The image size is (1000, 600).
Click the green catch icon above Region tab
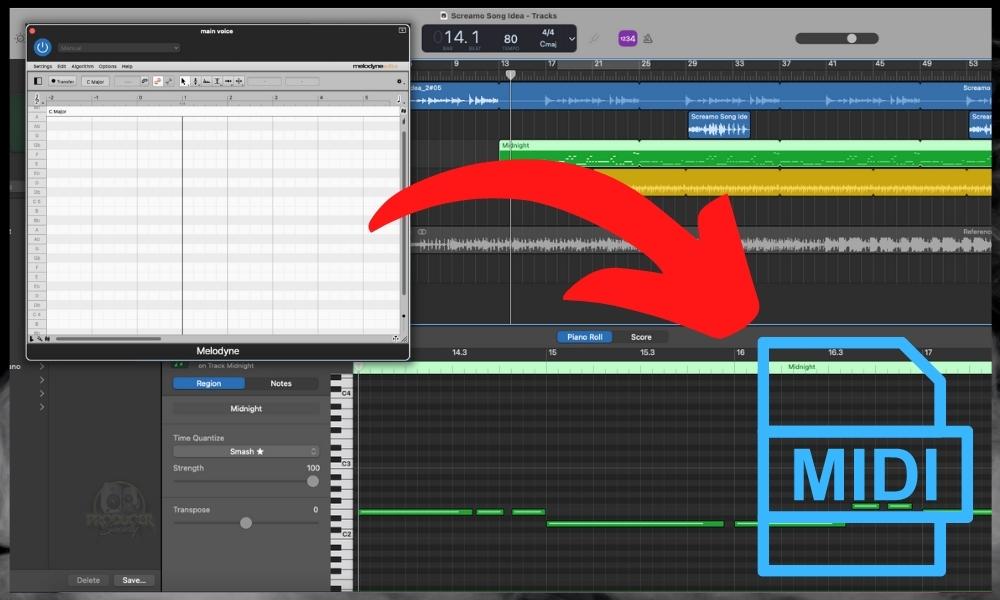[179, 365]
